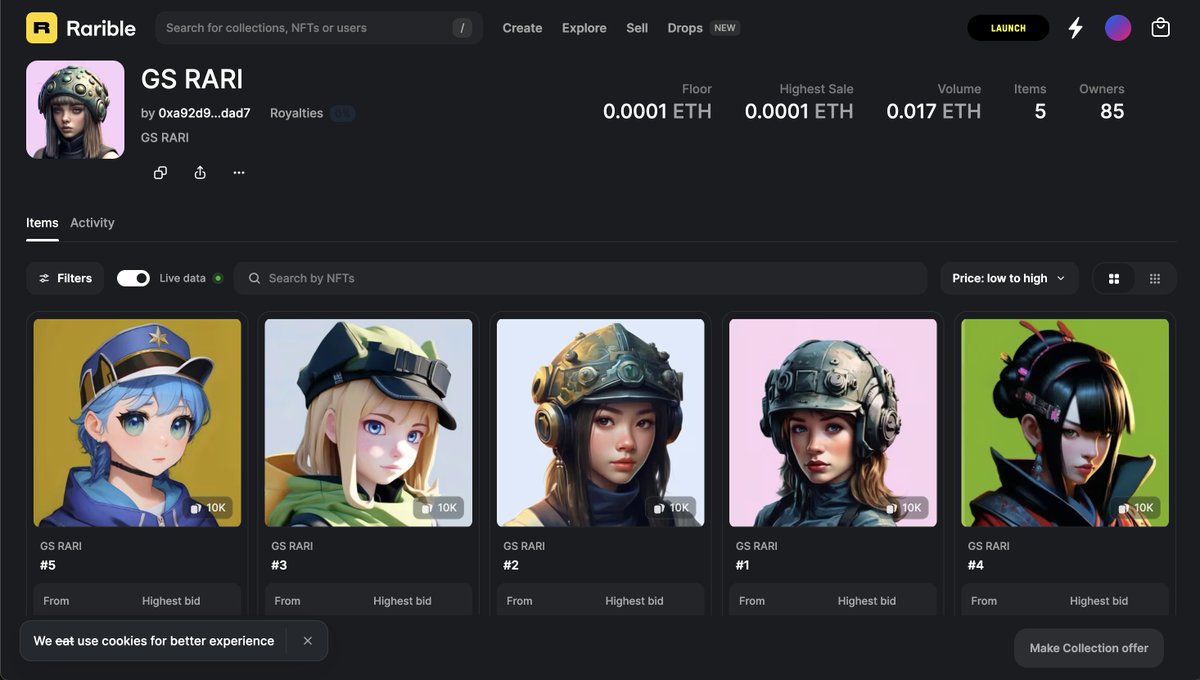Open the Sell menu item
Image resolution: width=1200 pixels, height=680 pixels.
pos(637,28)
